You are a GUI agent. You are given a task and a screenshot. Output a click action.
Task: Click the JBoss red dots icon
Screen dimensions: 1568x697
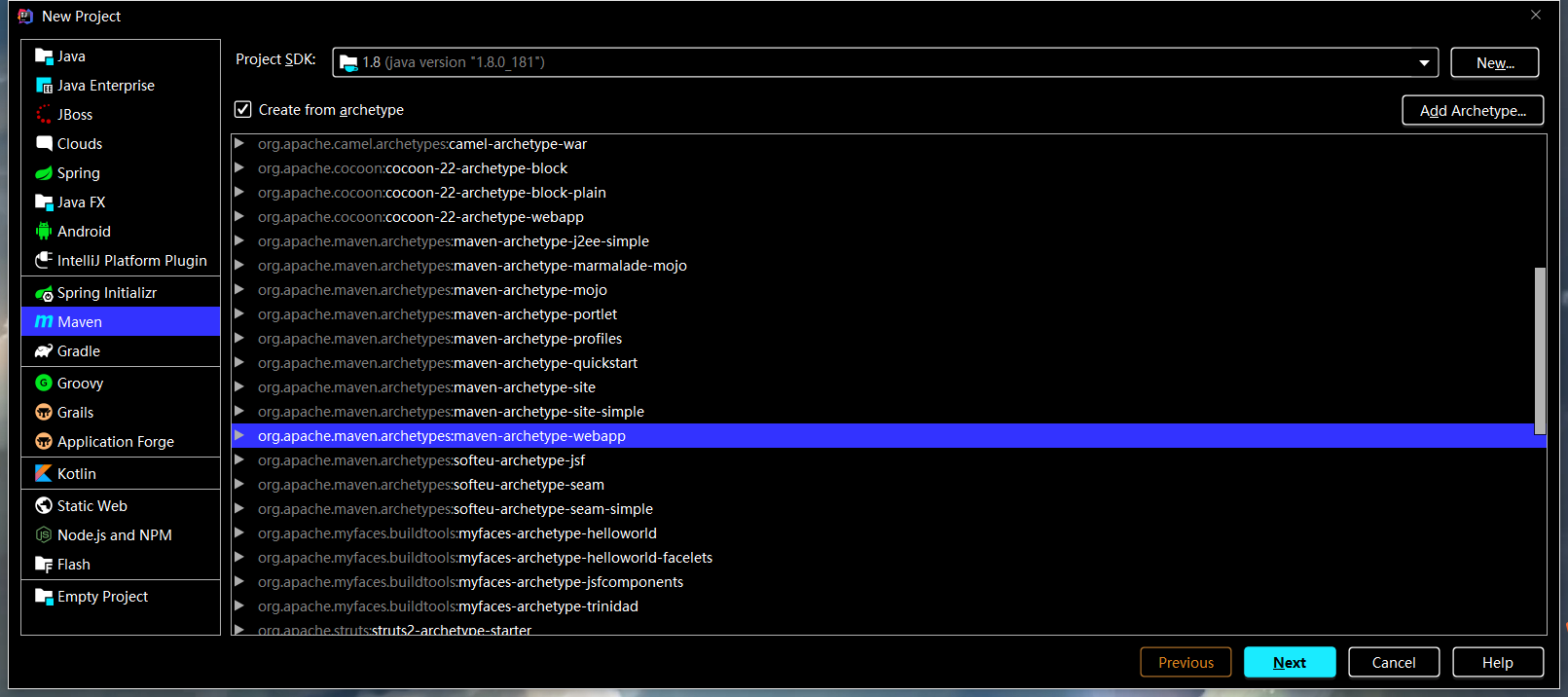pyautogui.click(x=44, y=115)
